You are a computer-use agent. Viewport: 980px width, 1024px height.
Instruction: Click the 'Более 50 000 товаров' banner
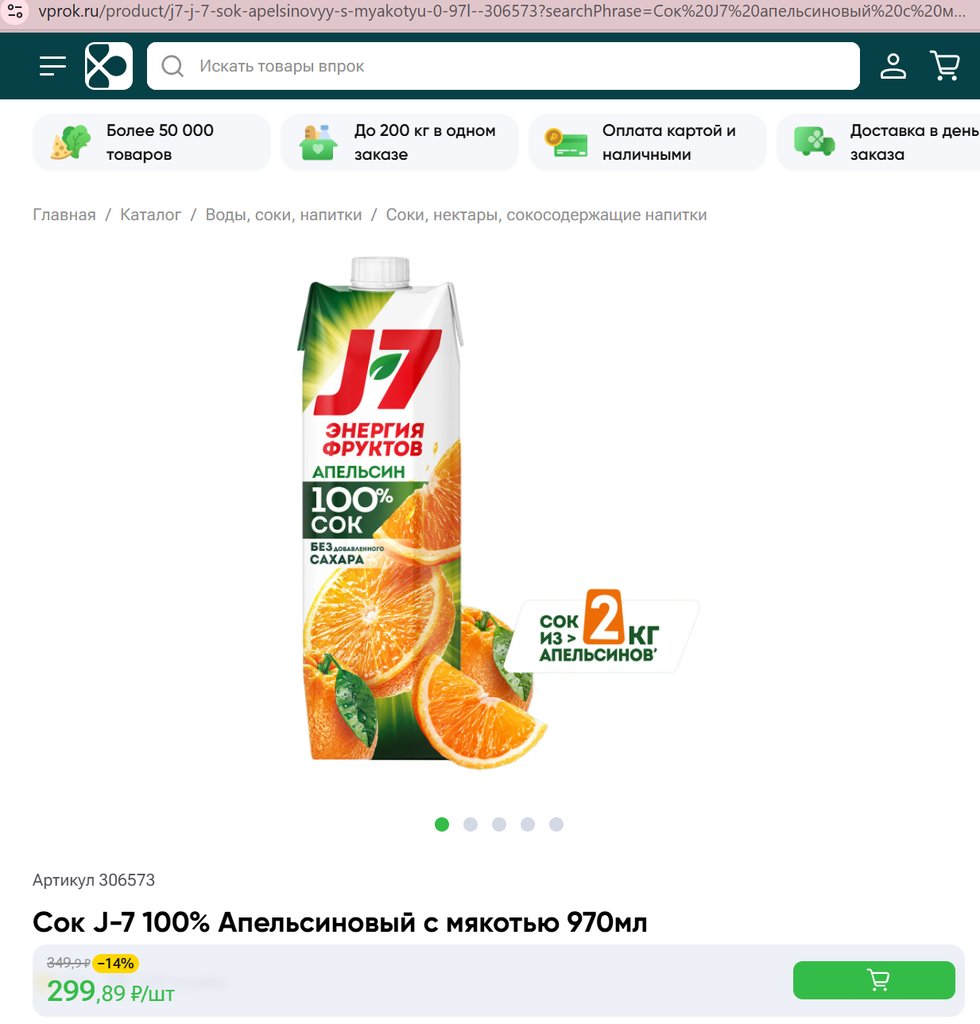click(x=151, y=142)
